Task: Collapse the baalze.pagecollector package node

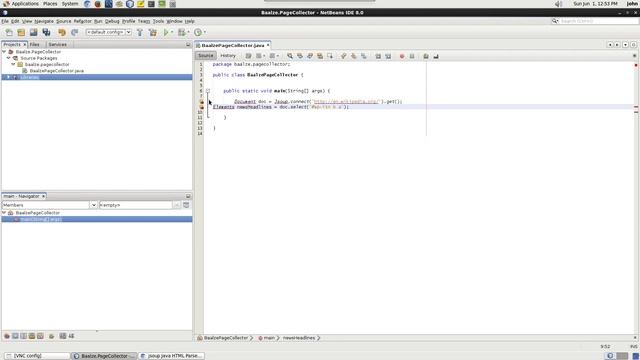Action: 13,64
